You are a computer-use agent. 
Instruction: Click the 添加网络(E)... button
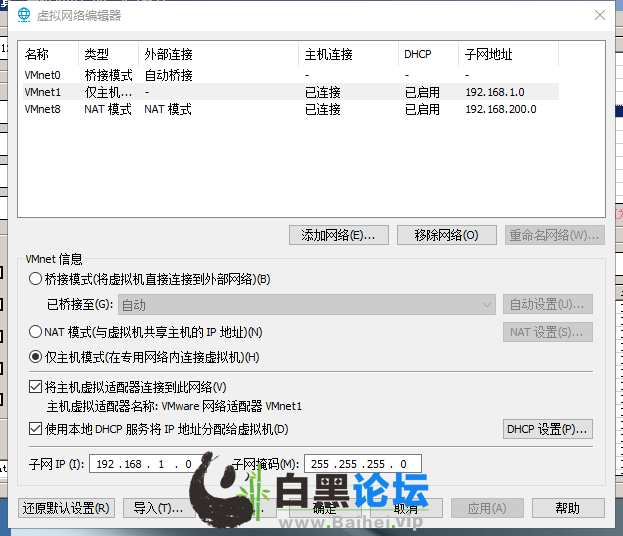[338, 235]
